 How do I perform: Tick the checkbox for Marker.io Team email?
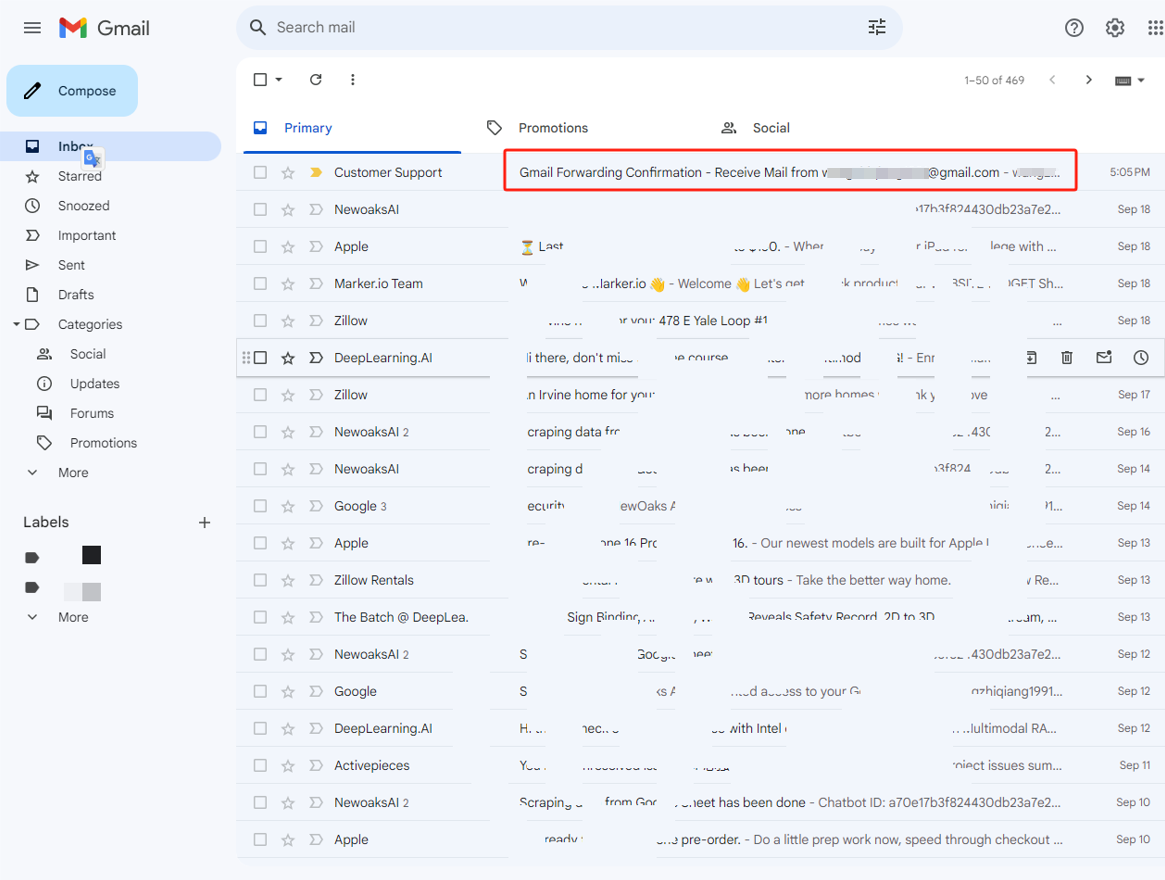point(260,284)
